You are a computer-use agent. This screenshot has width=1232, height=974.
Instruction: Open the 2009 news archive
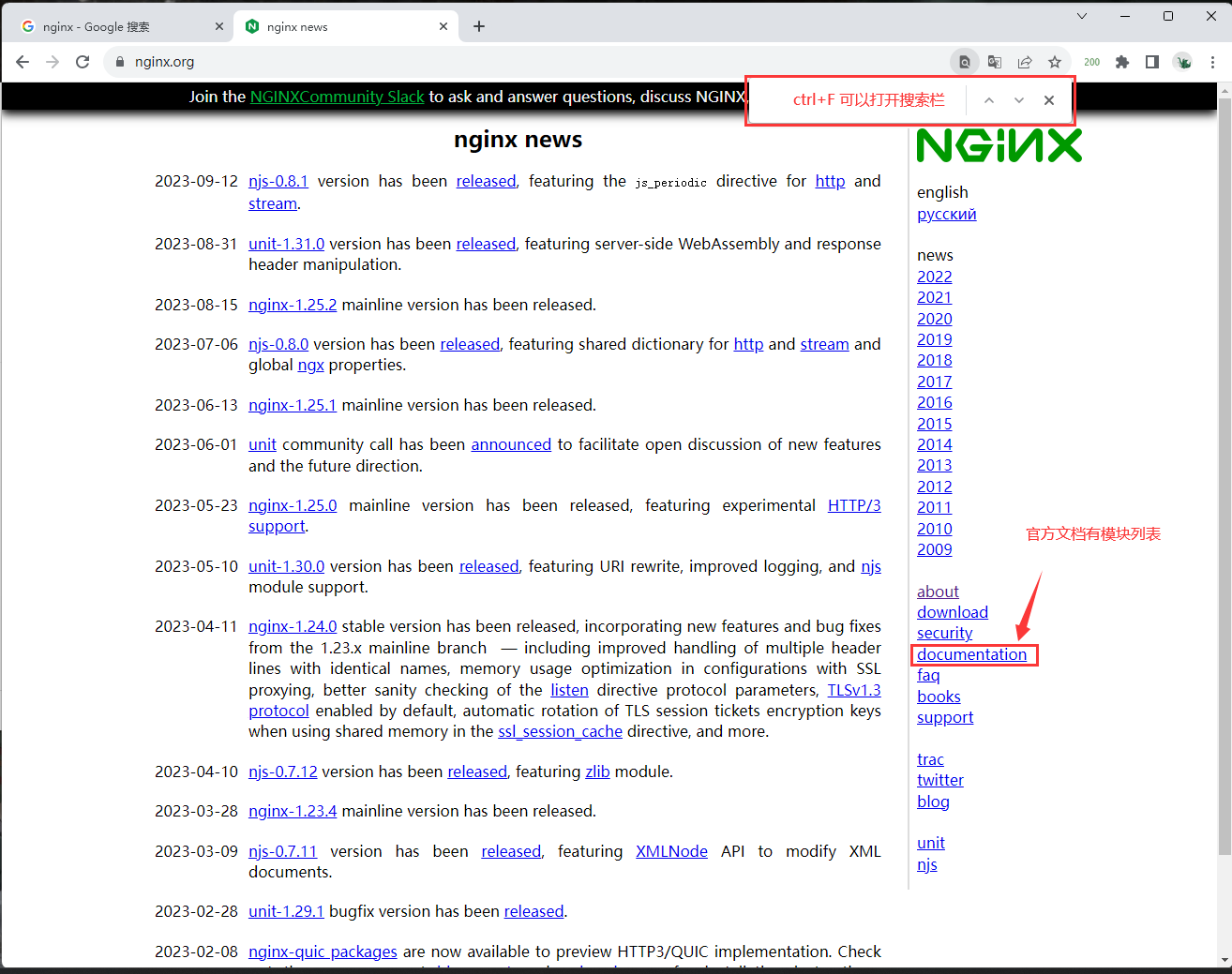pos(934,549)
